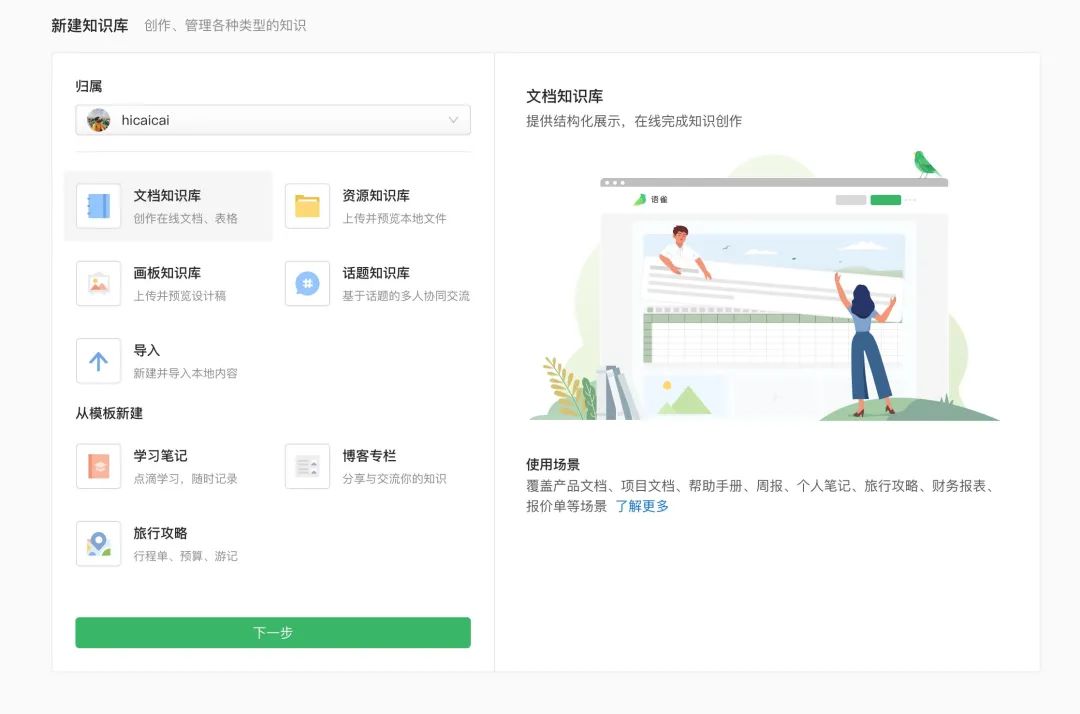Click the 从模板新建 section heading
Image resolution: width=1080 pixels, height=714 pixels.
point(110,413)
